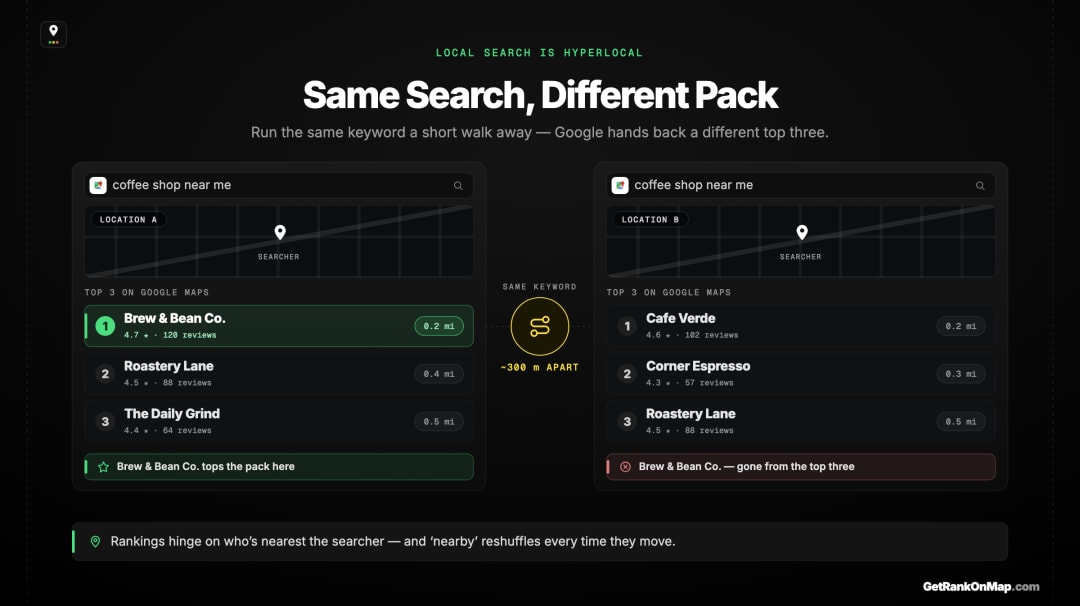This screenshot has height=606, width=1080.
Task: Click the rank 2 badge beside Corner Espresso
Action: coord(627,374)
